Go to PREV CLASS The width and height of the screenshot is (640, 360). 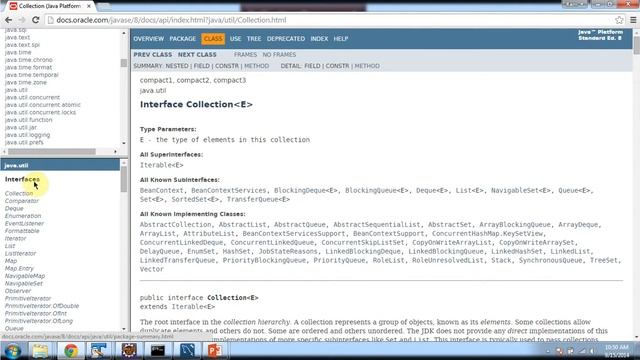click(153, 55)
